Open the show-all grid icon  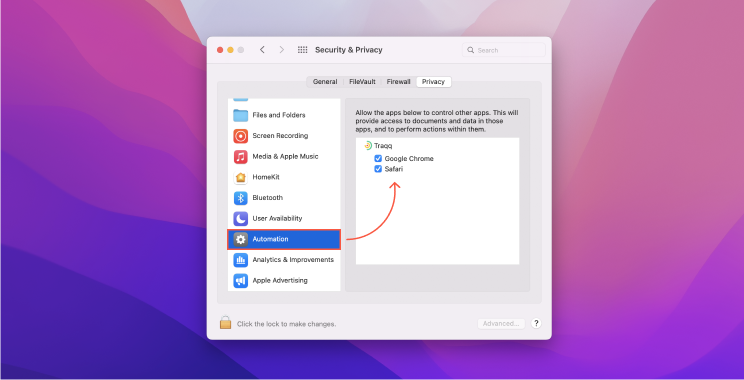coord(302,50)
